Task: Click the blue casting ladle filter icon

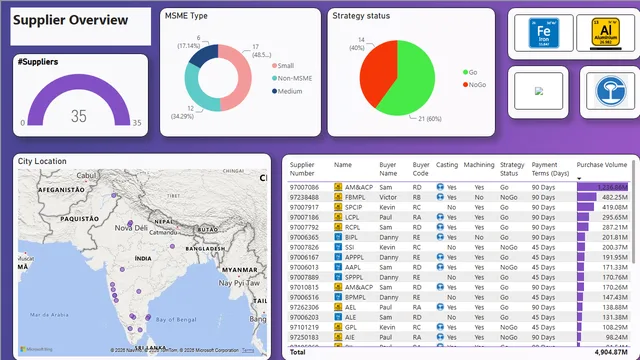Action: pyautogui.click(x=611, y=91)
